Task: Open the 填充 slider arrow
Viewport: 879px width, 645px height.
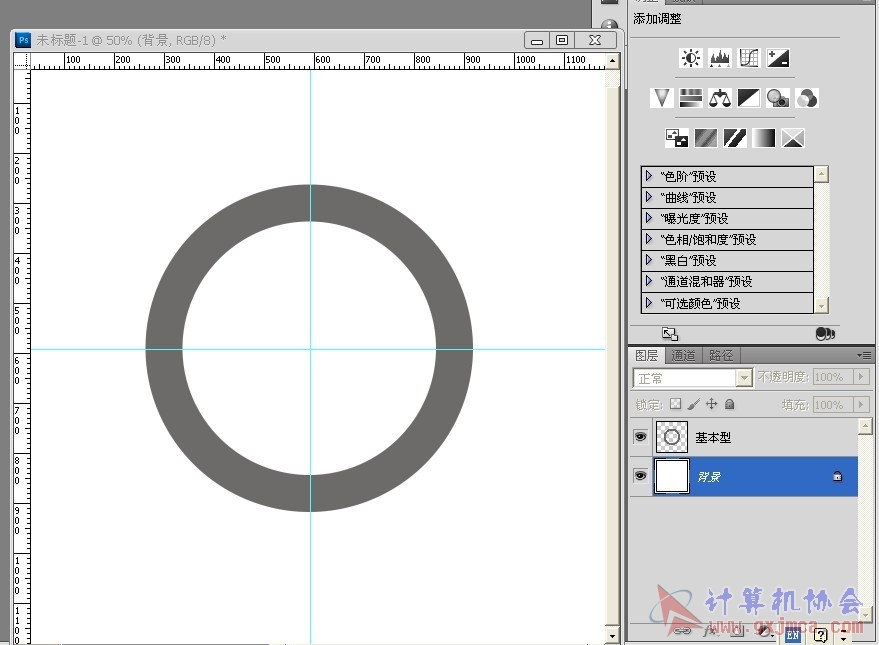Action: tap(862, 404)
